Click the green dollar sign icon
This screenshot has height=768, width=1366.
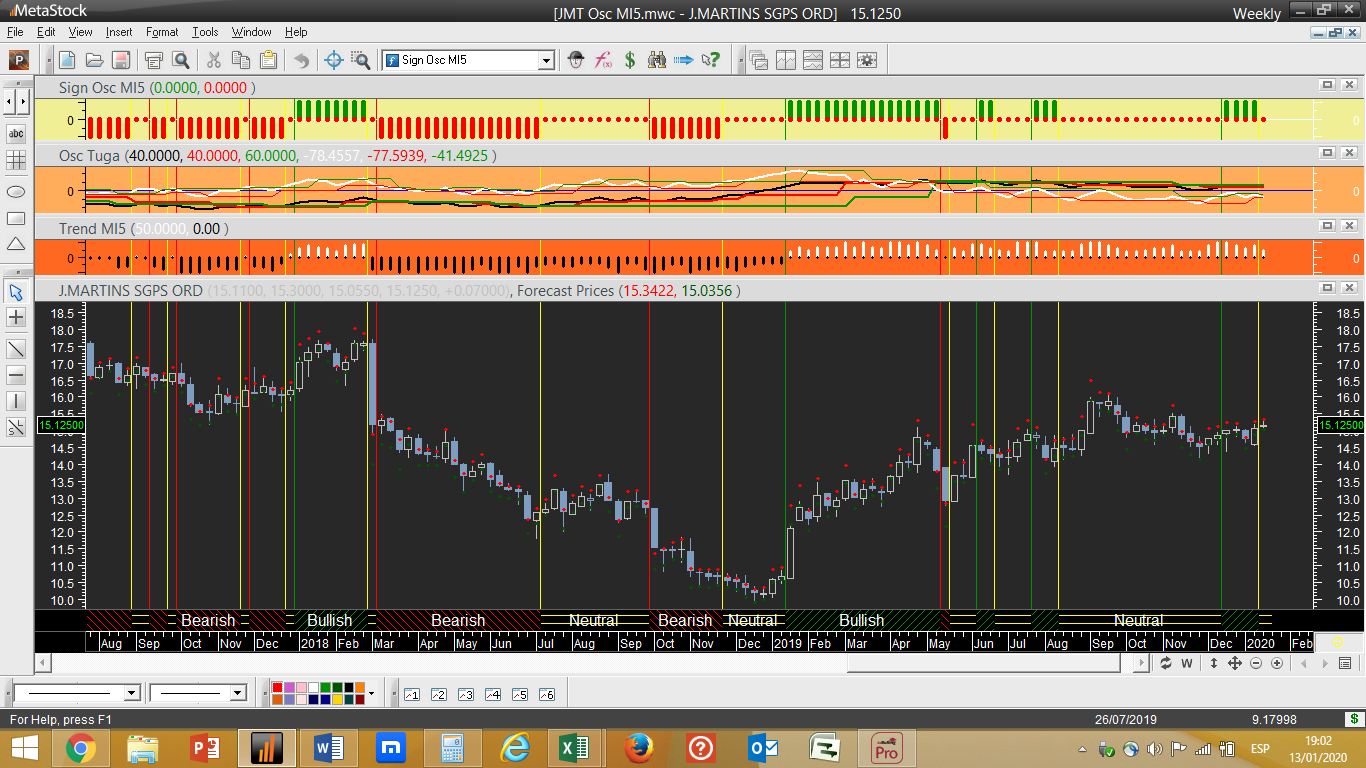point(630,60)
